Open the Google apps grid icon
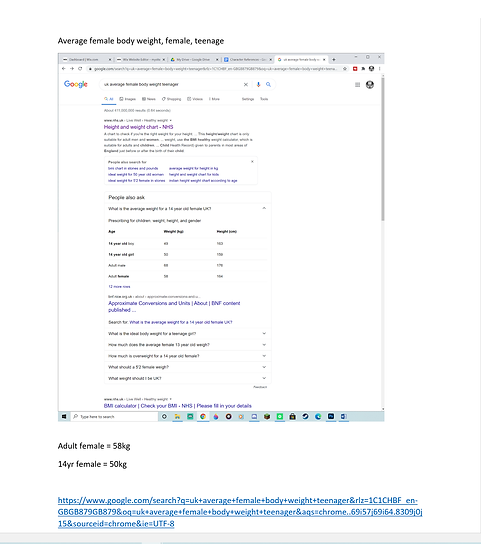481x544 pixels. (x=357, y=85)
